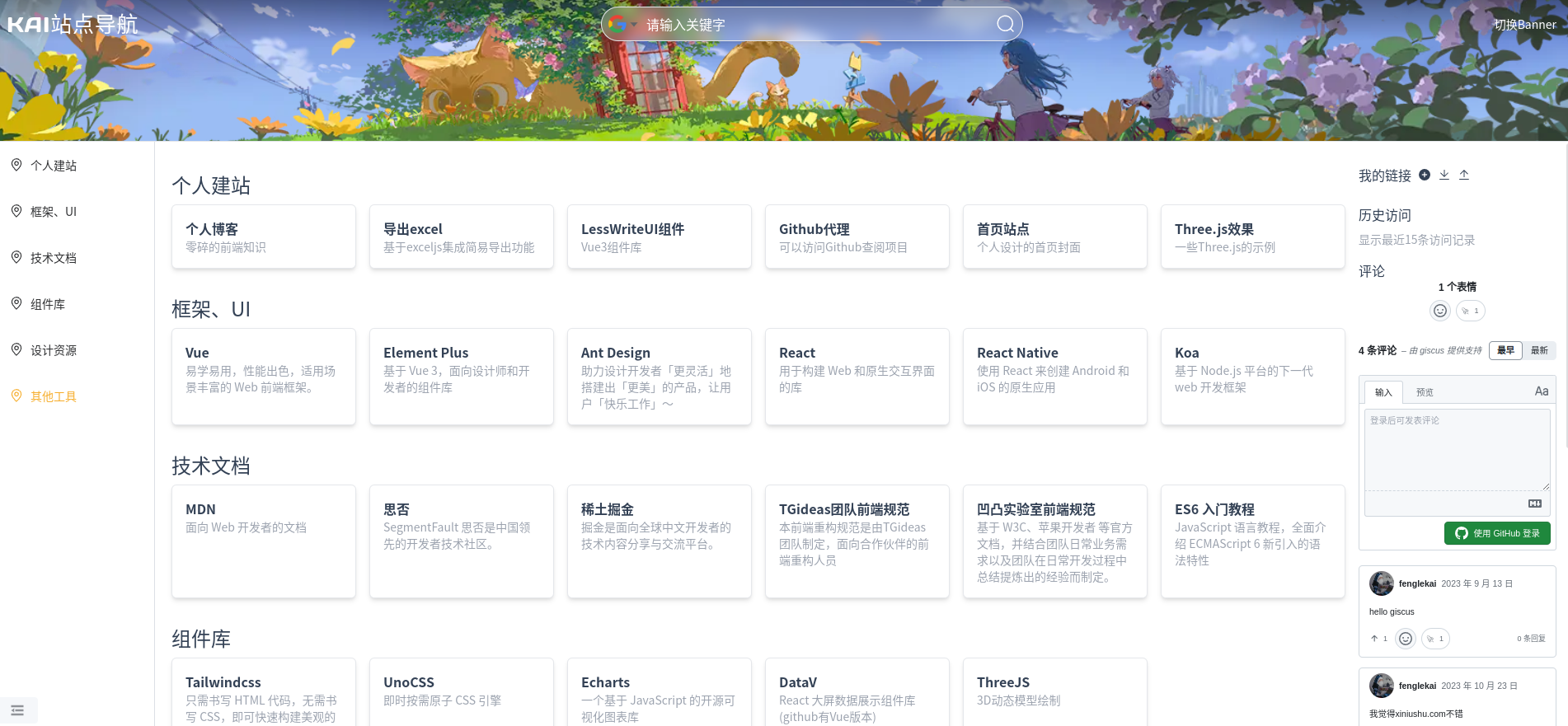1568x726 pixels.
Task: Open the Tailwindcss card
Action: click(x=264, y=692)
